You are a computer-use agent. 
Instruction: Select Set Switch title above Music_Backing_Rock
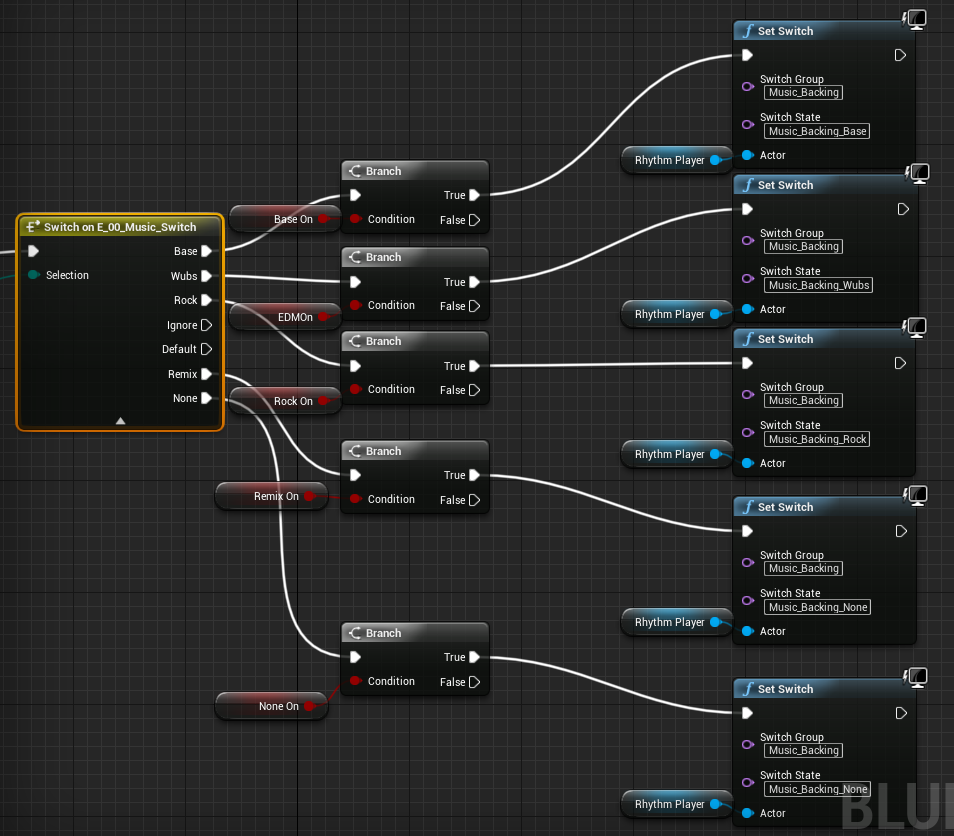tap(785, 339)
